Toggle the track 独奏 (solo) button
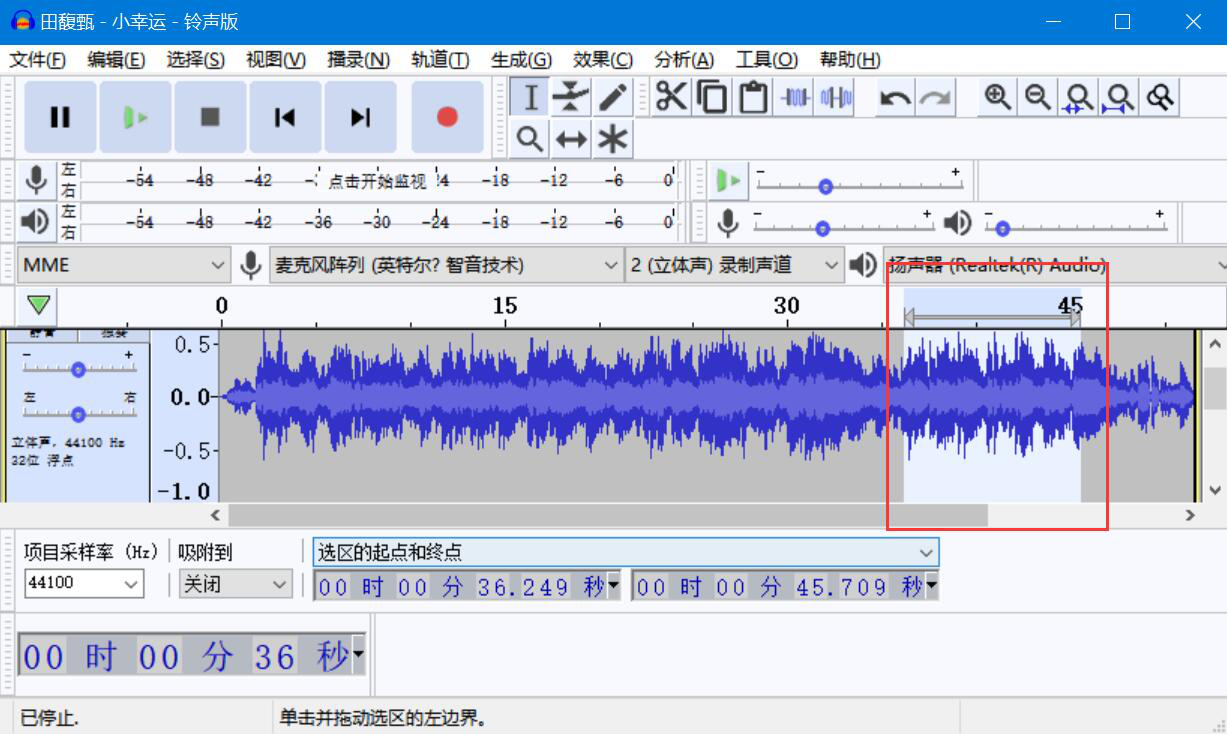1227x734 pixels. tap(113, 334)
